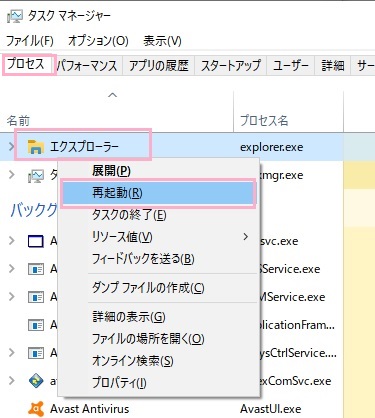Choose タスクの終了(E) in context menu
Viewport: 375px width, 418px height.
pos(158,215)
